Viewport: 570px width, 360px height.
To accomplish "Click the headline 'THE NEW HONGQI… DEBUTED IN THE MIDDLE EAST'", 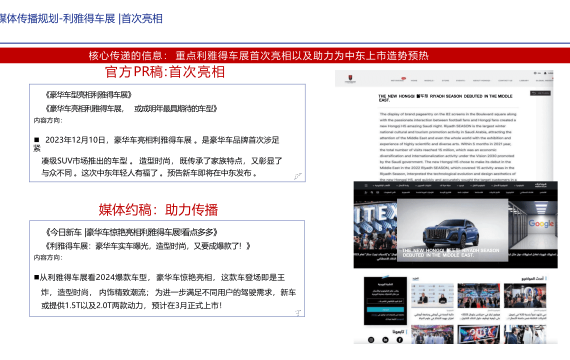I will (x=445, y=98).
